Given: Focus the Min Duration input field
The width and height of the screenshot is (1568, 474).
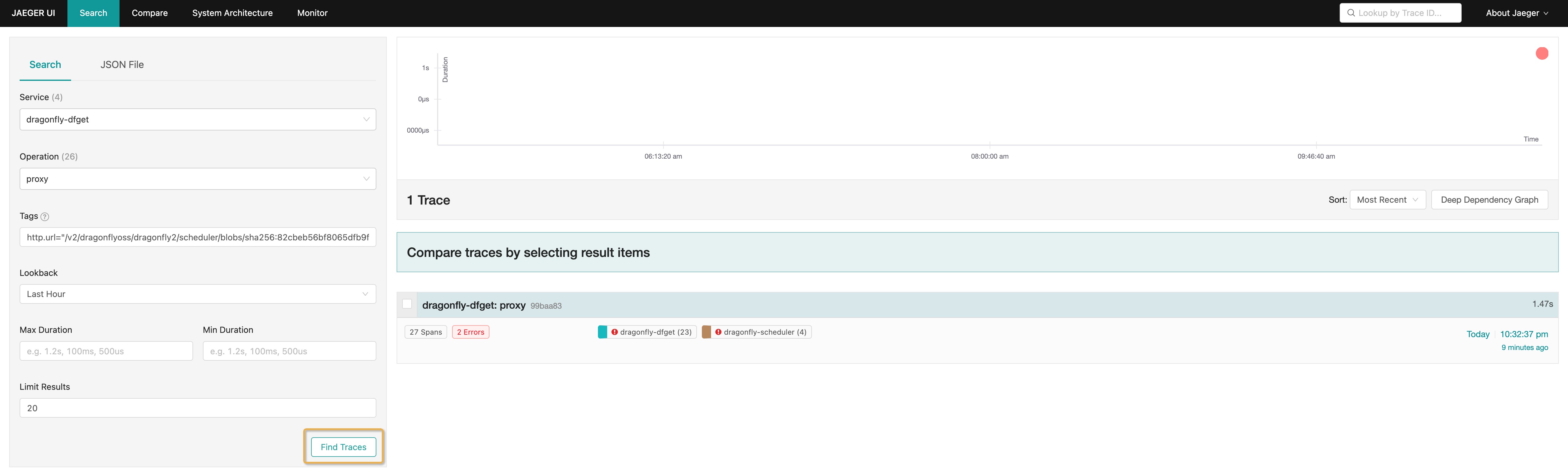Looking at the screenshot, I should [289, 351].
